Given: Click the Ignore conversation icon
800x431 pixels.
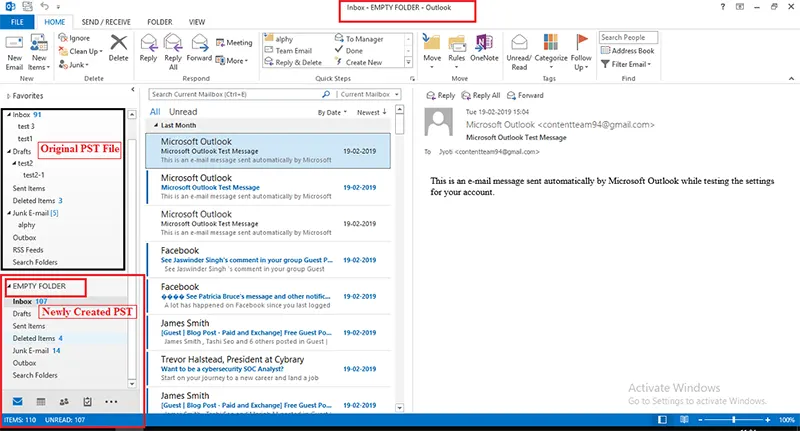Looking at the screenshot, I should tap(63, 38).
